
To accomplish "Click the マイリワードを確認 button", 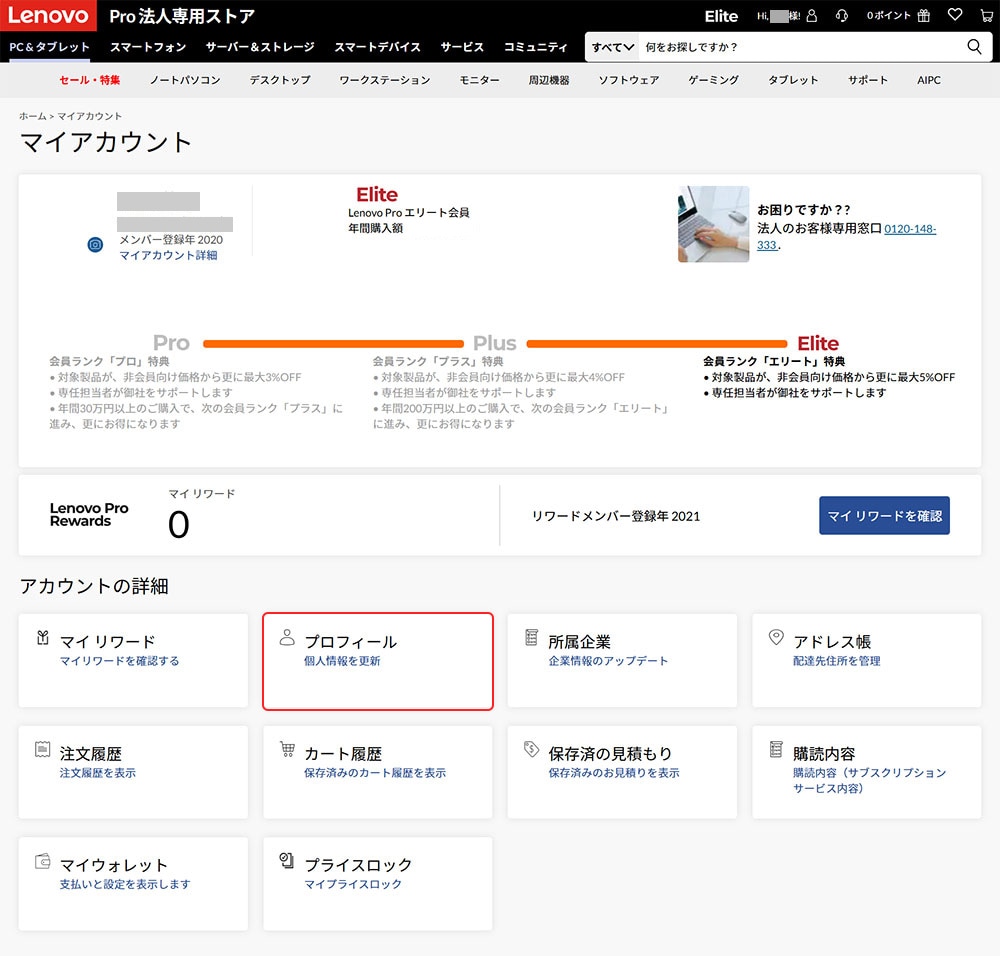I will point(884,516).
